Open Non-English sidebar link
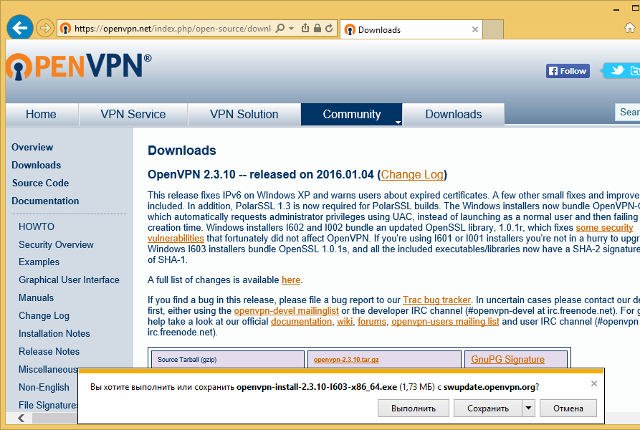The height and width of the screenshot is (430, 640). point(44,388)
